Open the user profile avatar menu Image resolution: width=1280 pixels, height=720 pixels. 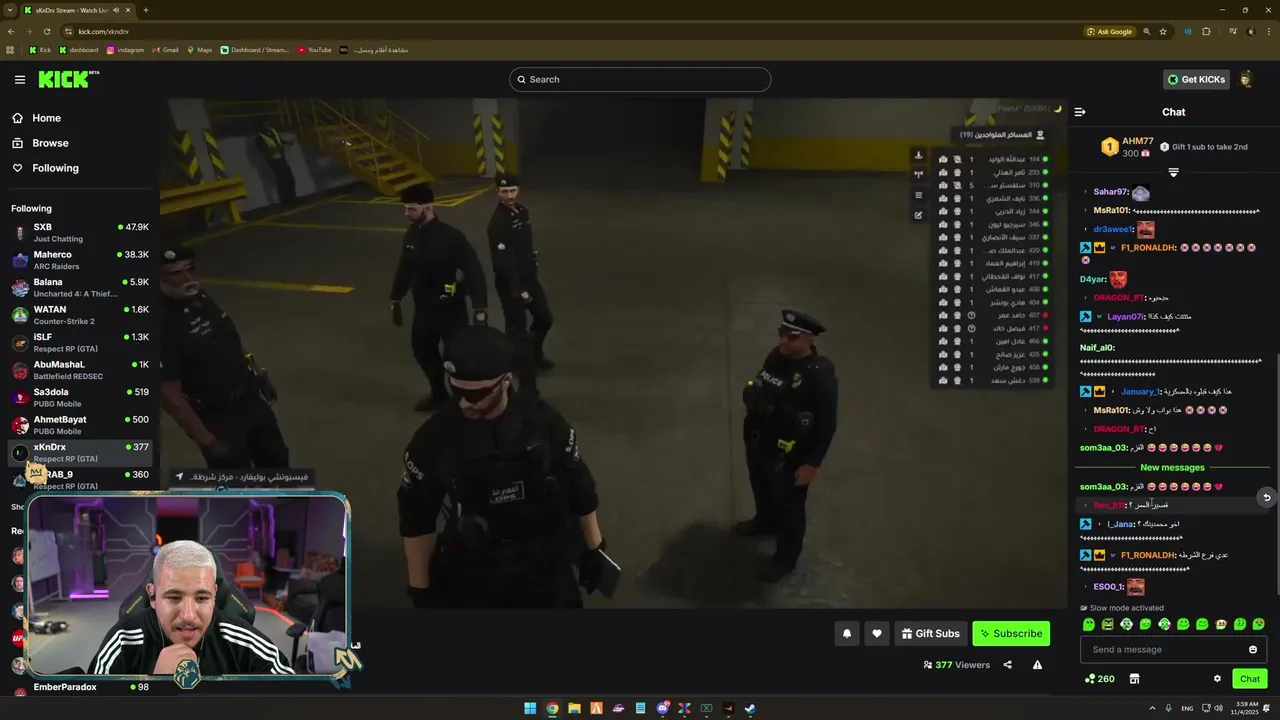click(x=1246, y=79)
